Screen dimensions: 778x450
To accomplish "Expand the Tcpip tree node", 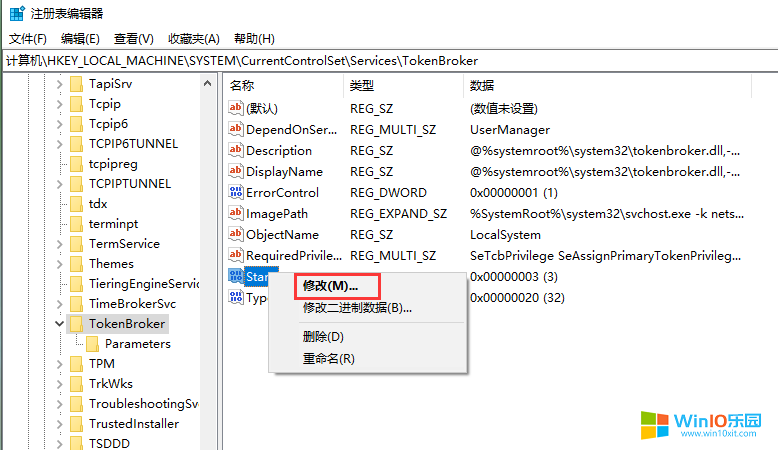I will click(60, 104).
